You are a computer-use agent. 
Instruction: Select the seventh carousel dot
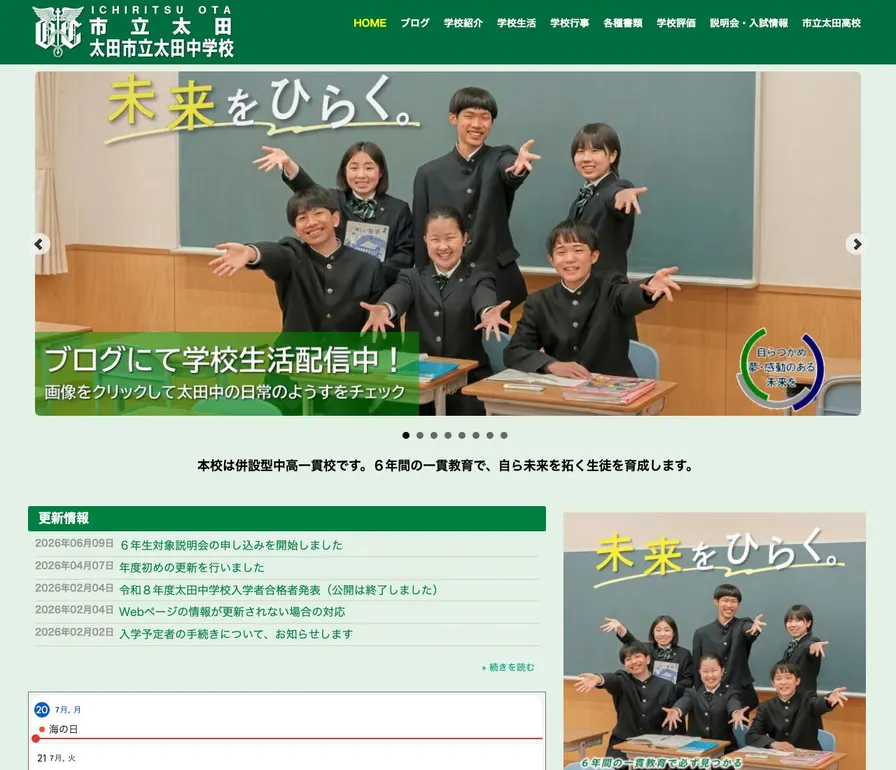[x=490, y=435]
